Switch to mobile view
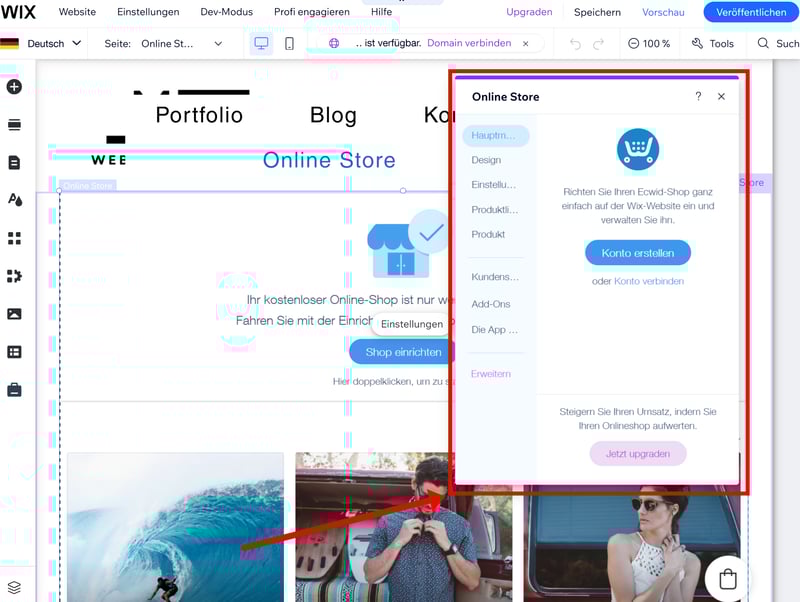Viewport: 800px width, 602px height. (x=290, y=44)
